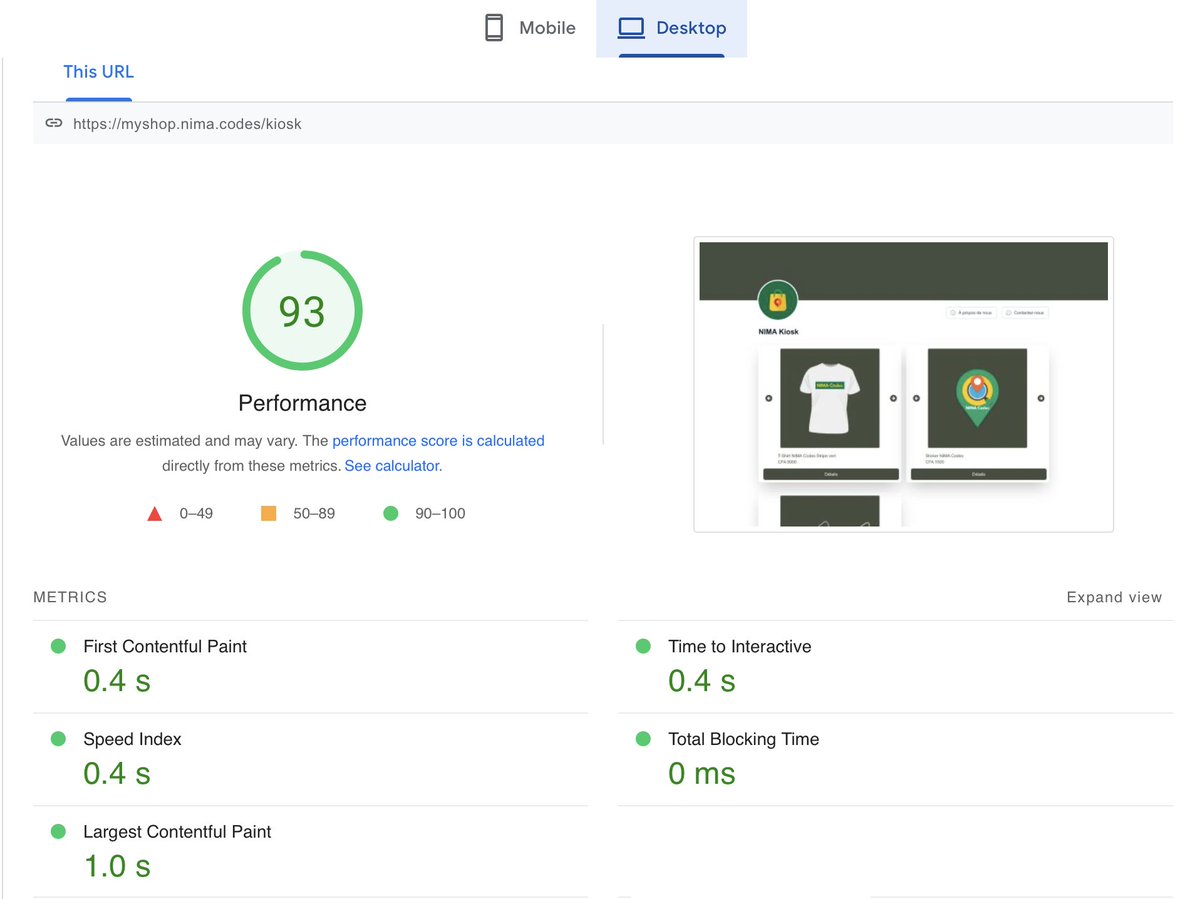1200x899 pixels.
Task: Click the desktop laptop icon
Action: [x=631, y=28]
